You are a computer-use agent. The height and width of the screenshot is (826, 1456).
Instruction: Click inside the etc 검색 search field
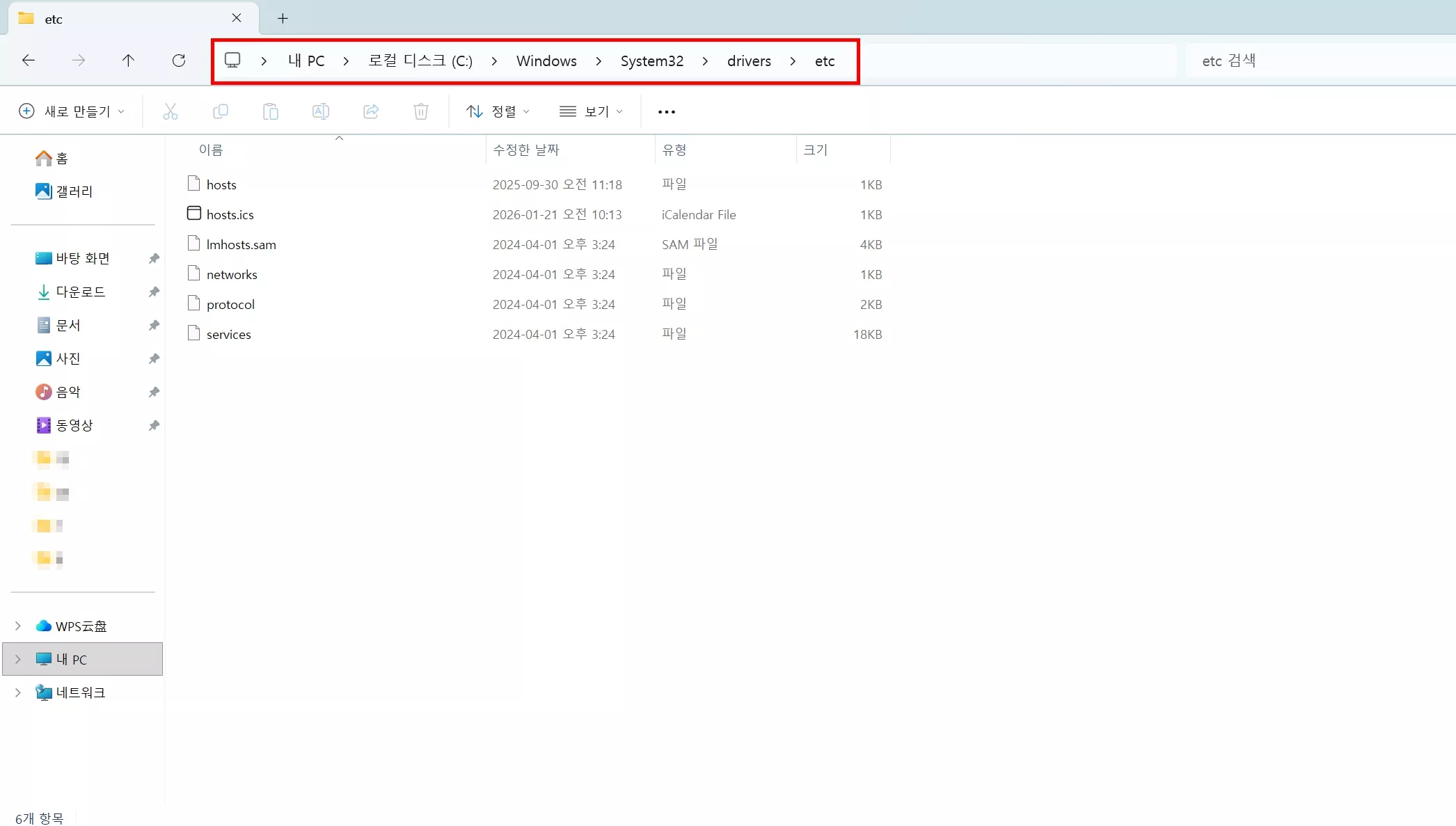tap(1315, 61)
